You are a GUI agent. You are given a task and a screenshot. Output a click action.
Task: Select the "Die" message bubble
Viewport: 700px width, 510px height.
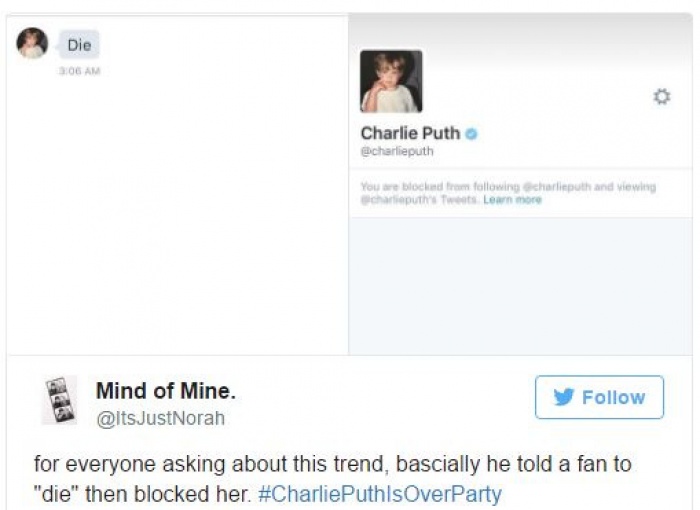pos(79,45)
